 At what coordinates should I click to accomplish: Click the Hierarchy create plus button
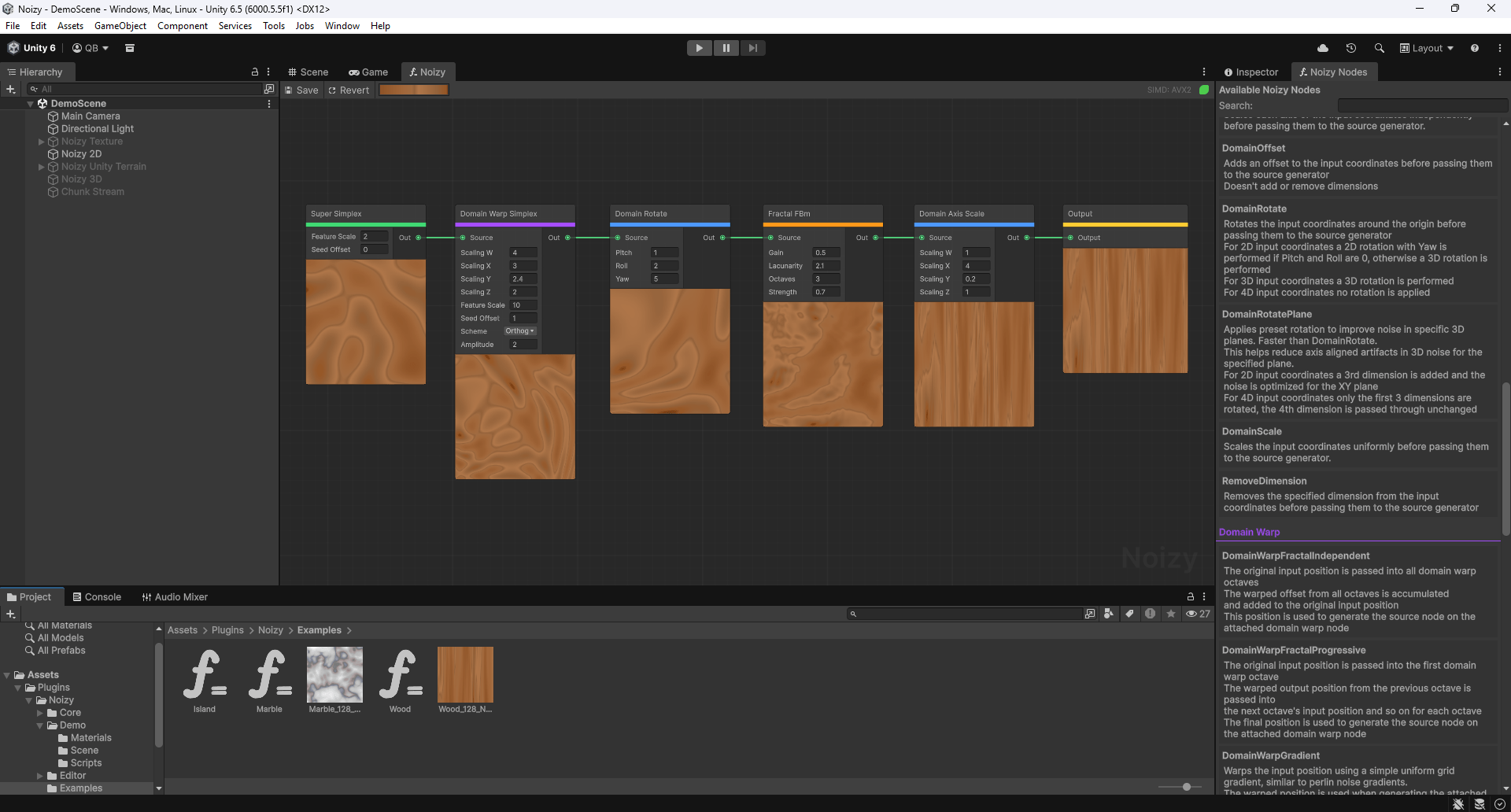[x=11, y=89]
